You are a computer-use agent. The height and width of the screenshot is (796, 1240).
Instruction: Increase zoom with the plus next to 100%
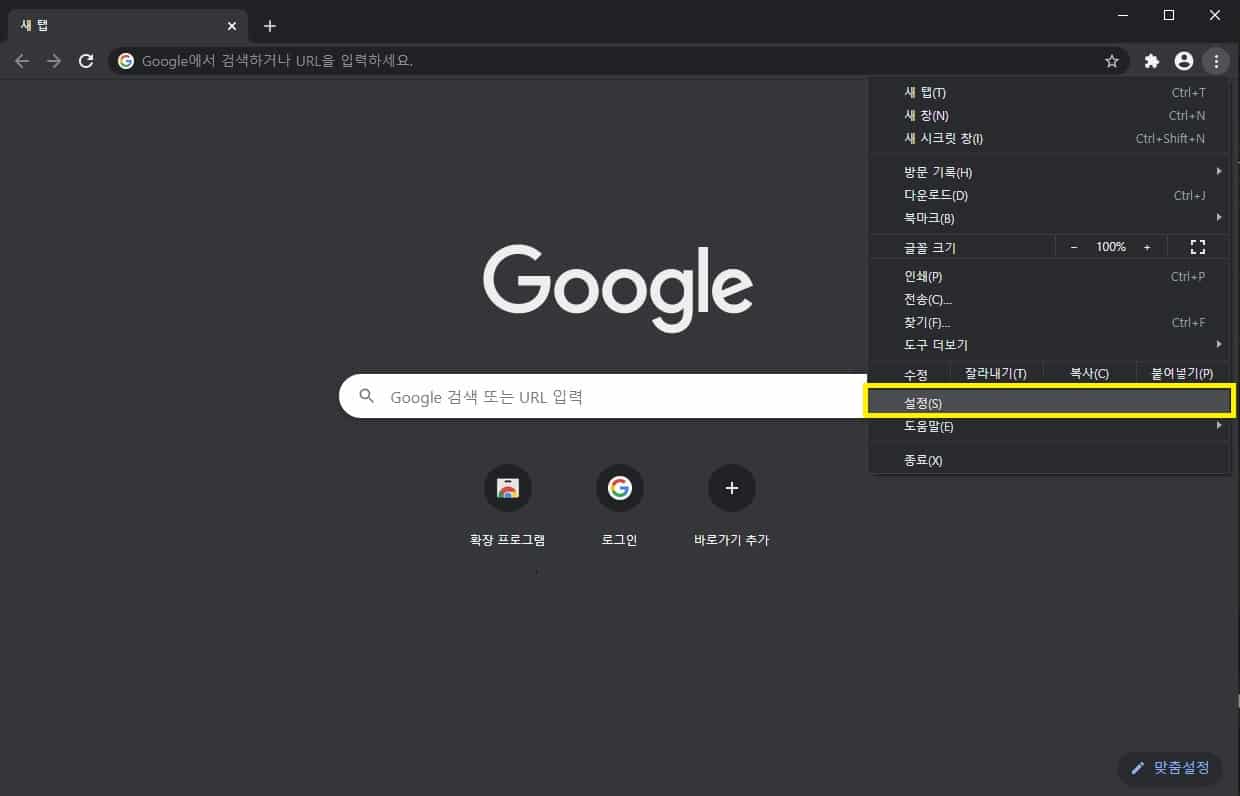pyautogui.click(x=1146, y=246)
